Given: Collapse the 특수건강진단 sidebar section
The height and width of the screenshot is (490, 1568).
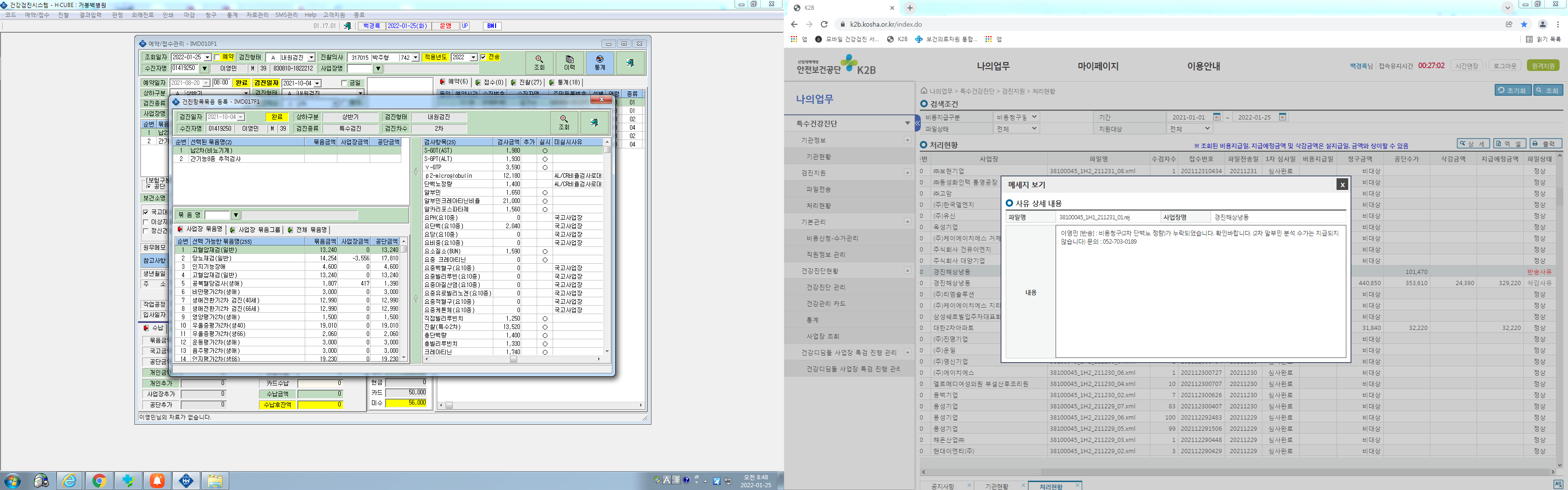Looking at the screenshot, I should (x=908, y=124).
